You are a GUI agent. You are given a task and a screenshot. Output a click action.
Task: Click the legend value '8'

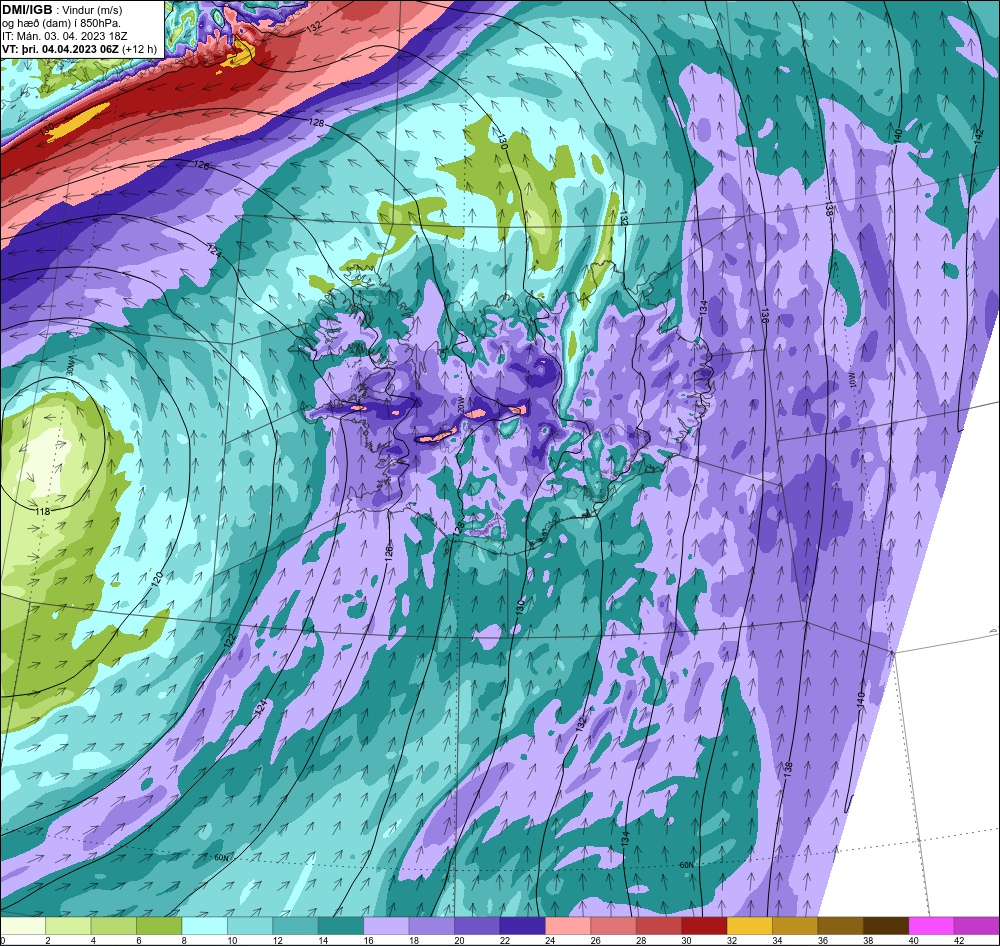tap(183, 940)
